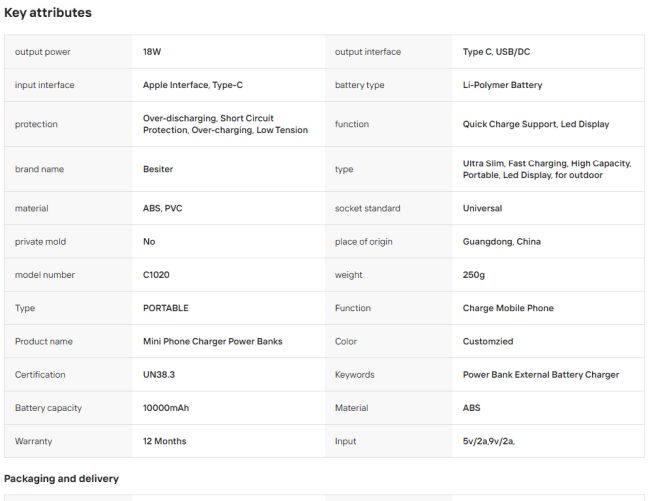The image size is (650, 501).
Task: Click the Type C, USB/DC output interface value
Action: click(496, 52)
